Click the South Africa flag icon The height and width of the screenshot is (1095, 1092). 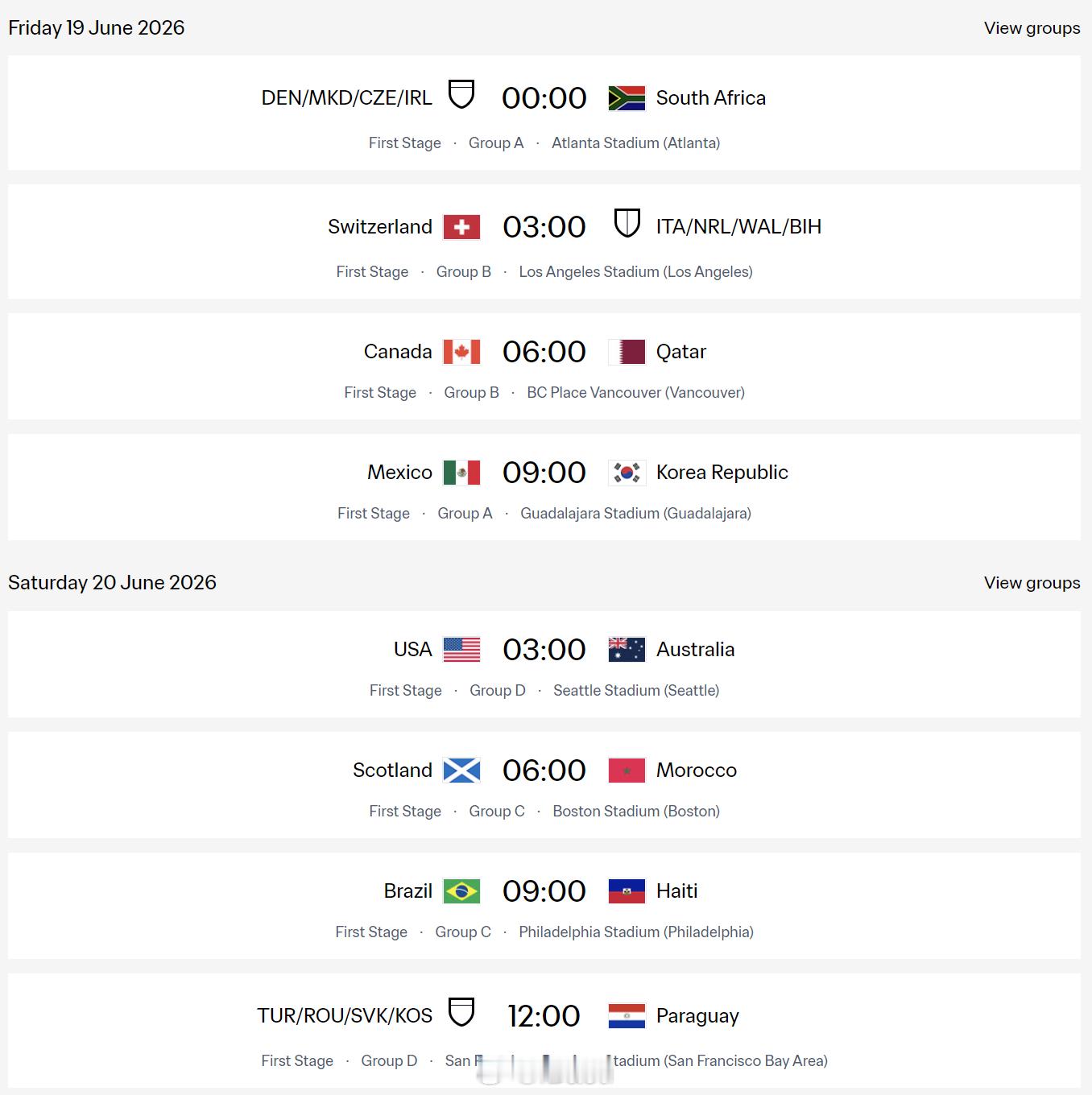tap(627, 98)
